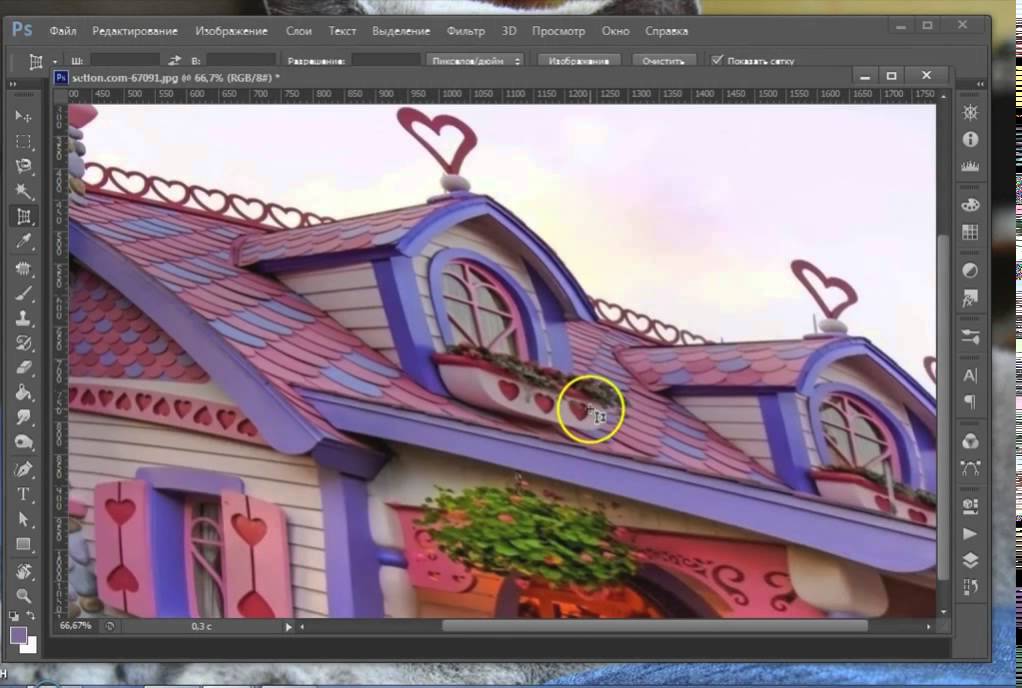Viewport: 1022px width, 688px height.
Task: Select the Clone Stamp tool
Action: 23,318
